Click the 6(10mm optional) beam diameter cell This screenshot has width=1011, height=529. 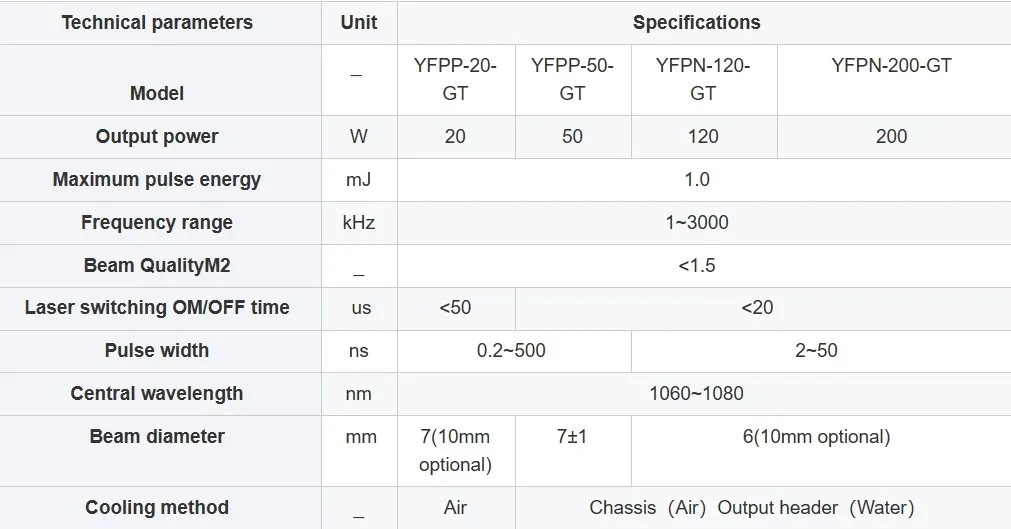816,450
